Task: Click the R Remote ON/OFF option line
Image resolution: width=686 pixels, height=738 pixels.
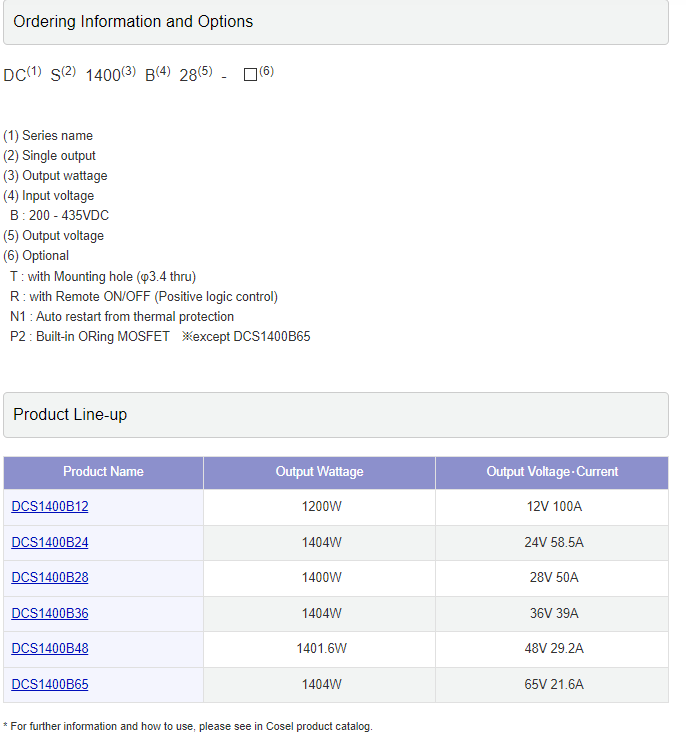Action: [x=144, y=297]
